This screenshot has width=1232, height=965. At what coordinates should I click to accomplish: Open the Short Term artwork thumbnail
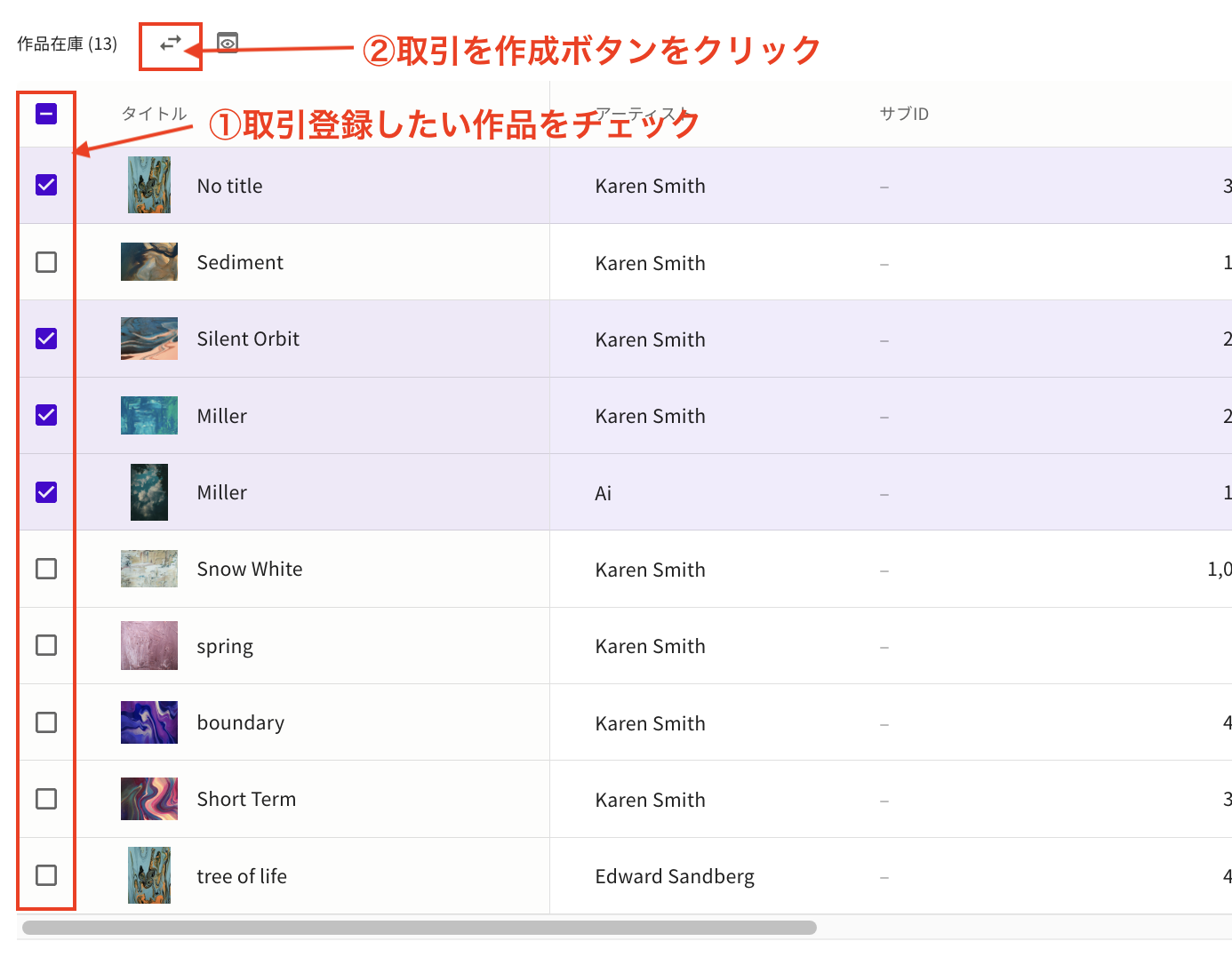click(x=149, y=799)
